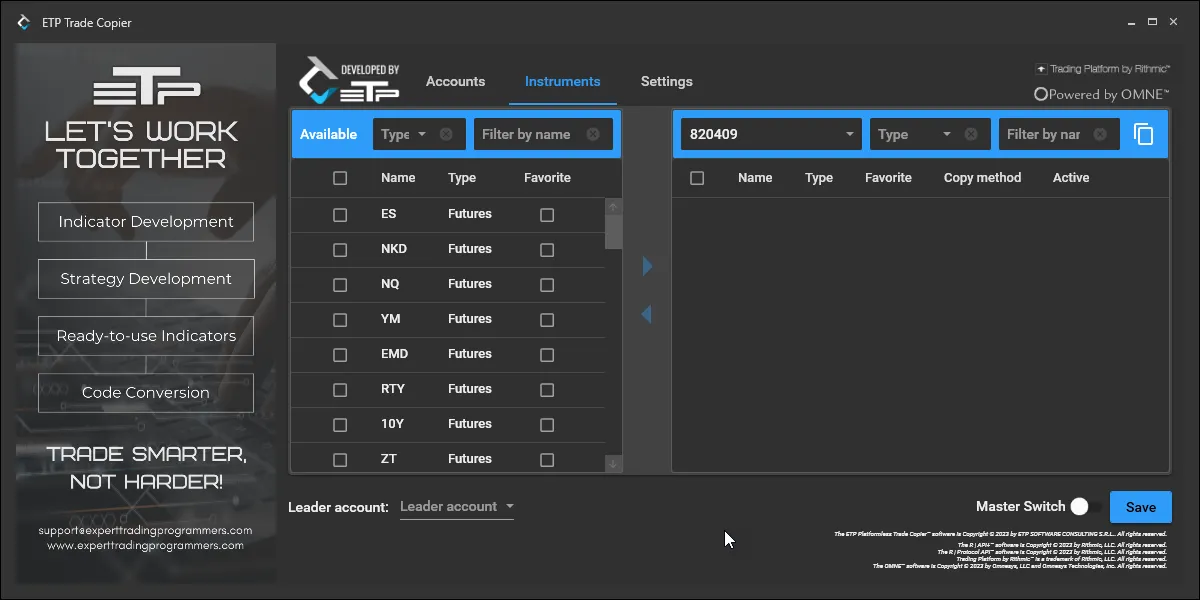Viewport: 1200px width, 600px height.
Task: Click the copy instruments icon
Action: click(1144, 134)
